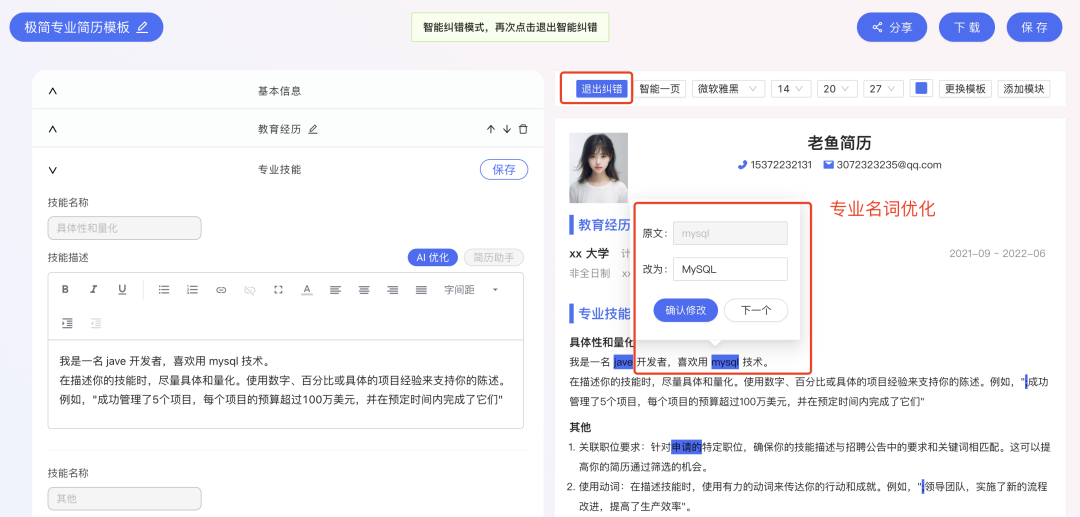Open font size 14 dropdown

pos(791,89)
